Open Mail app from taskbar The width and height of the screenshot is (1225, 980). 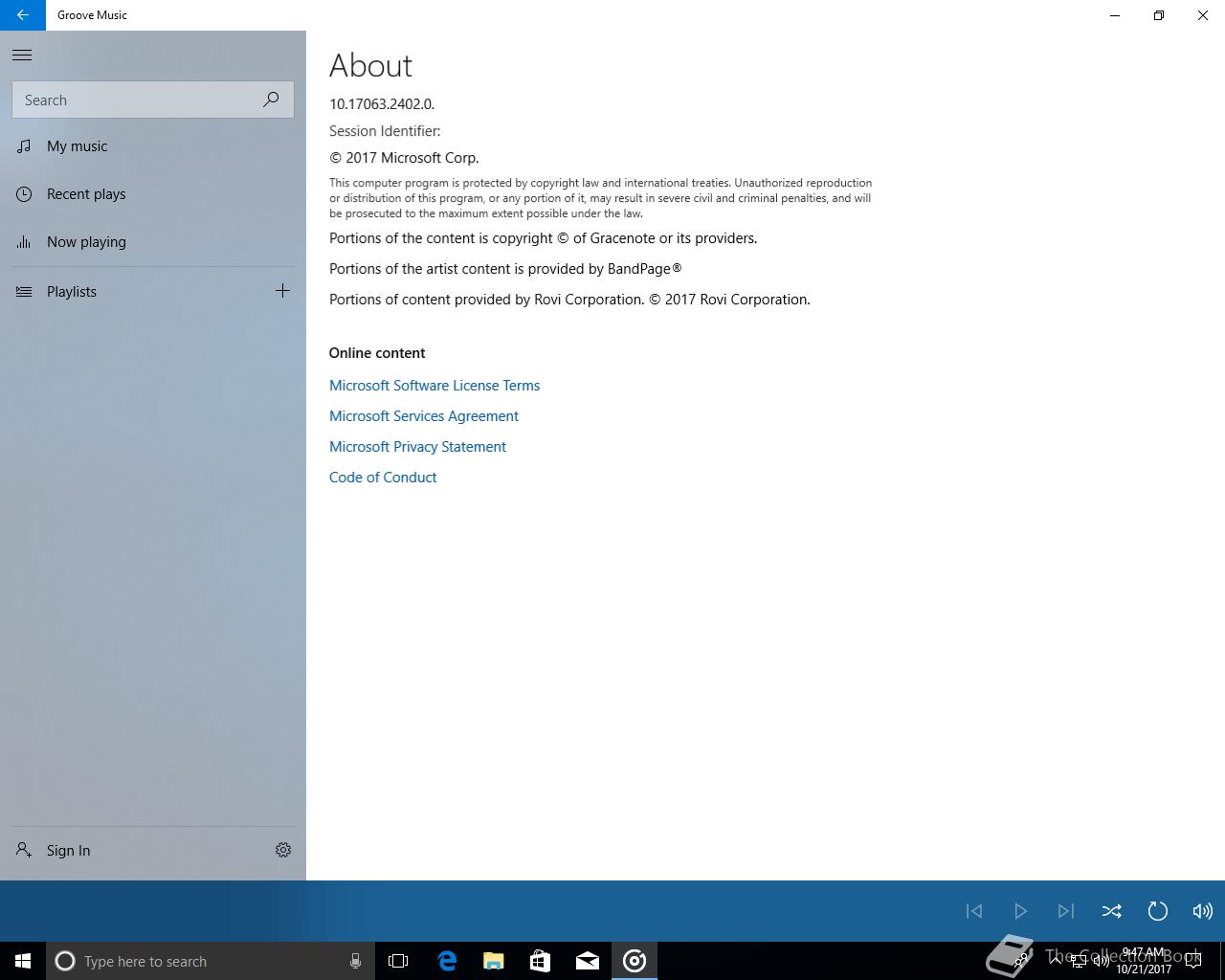point(588,961)
